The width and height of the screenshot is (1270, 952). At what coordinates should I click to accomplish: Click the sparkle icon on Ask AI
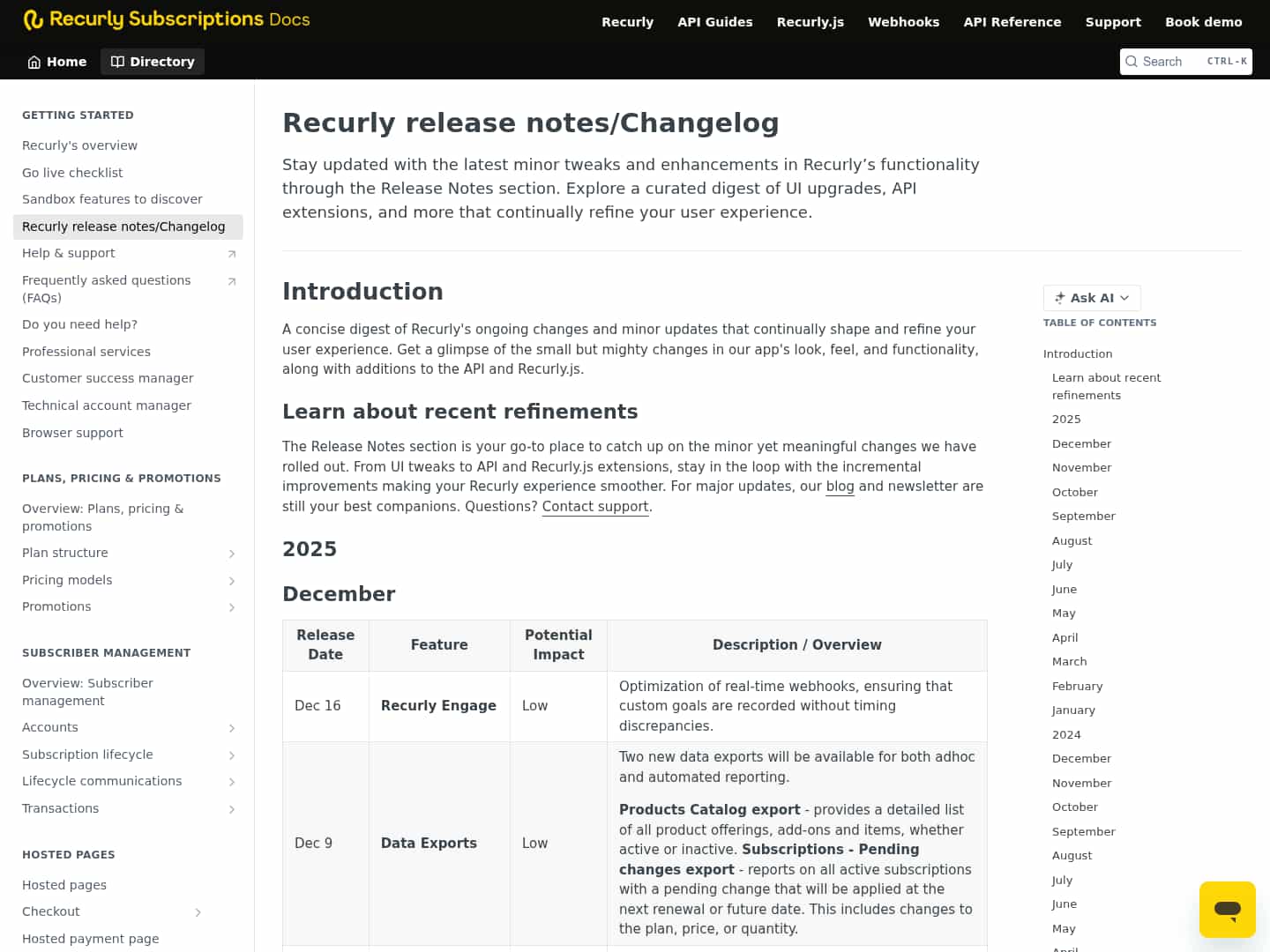[1058, 297]
